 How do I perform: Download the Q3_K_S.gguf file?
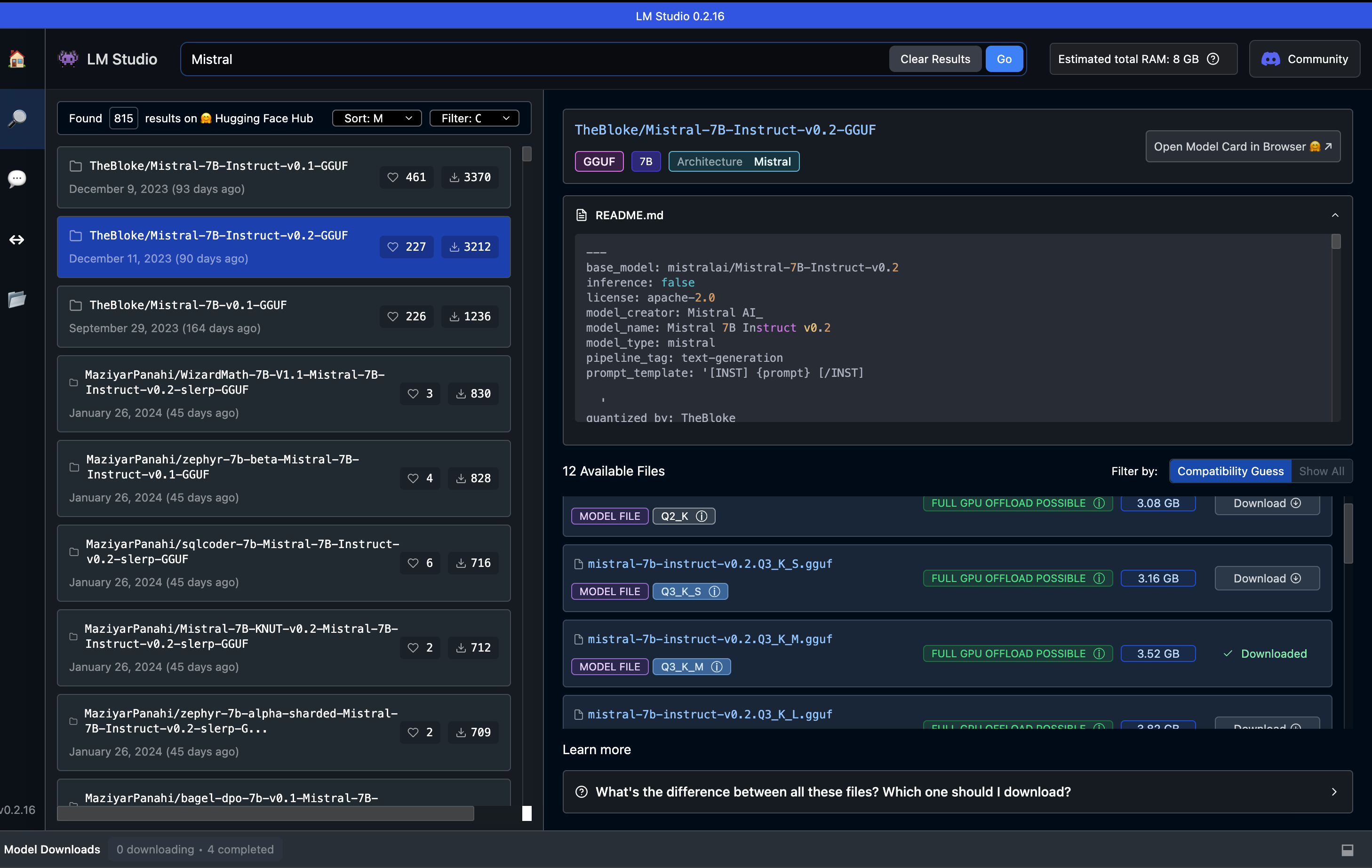tap(1267, 578)
